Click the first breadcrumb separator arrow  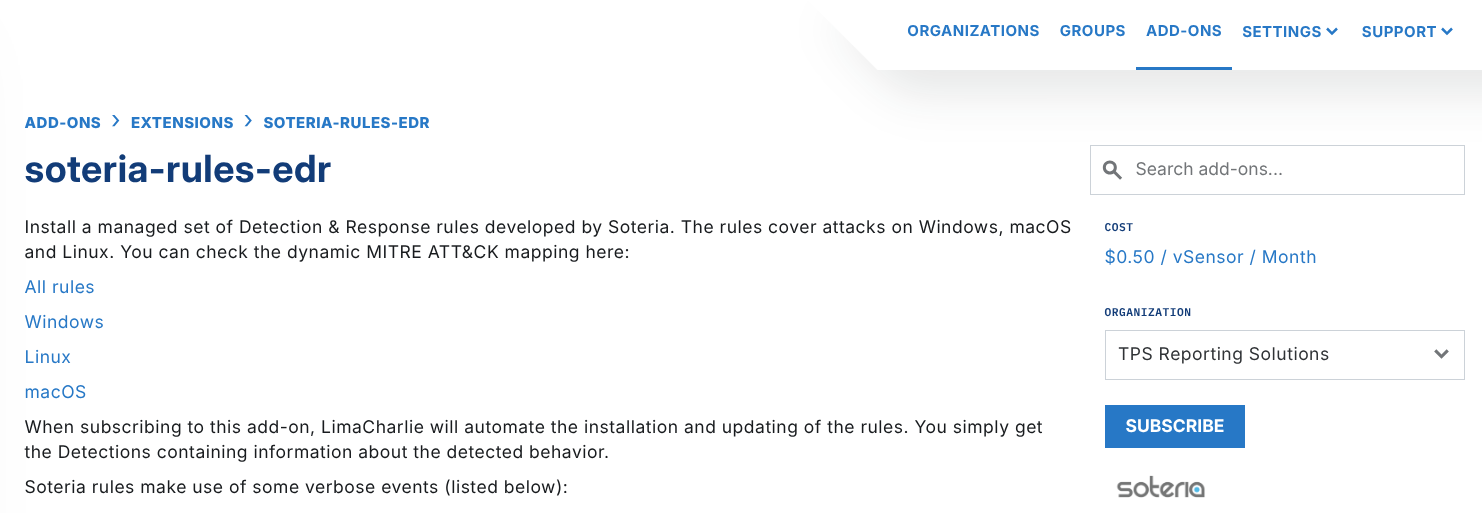116,122
